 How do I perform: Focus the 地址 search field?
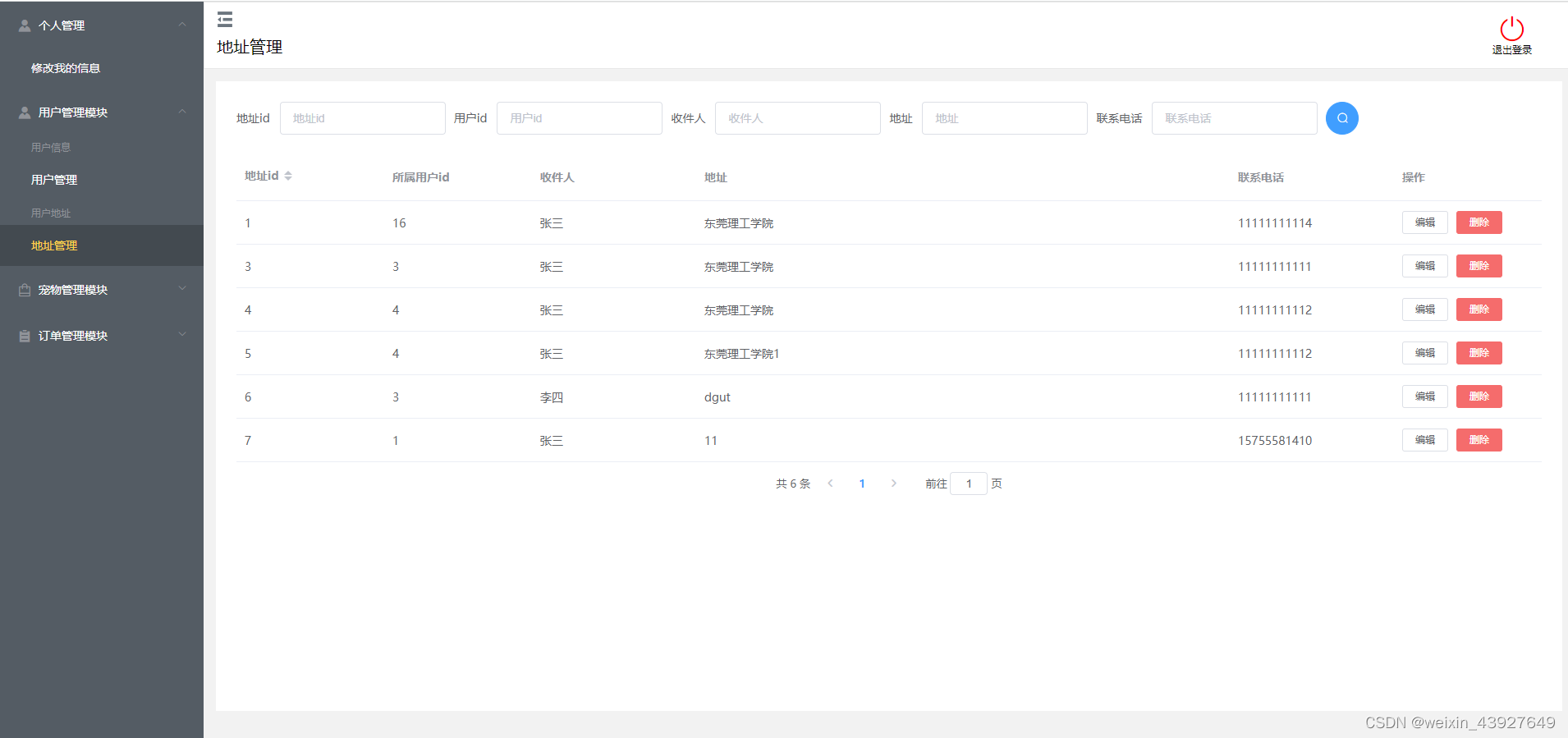click(1005, 118)
